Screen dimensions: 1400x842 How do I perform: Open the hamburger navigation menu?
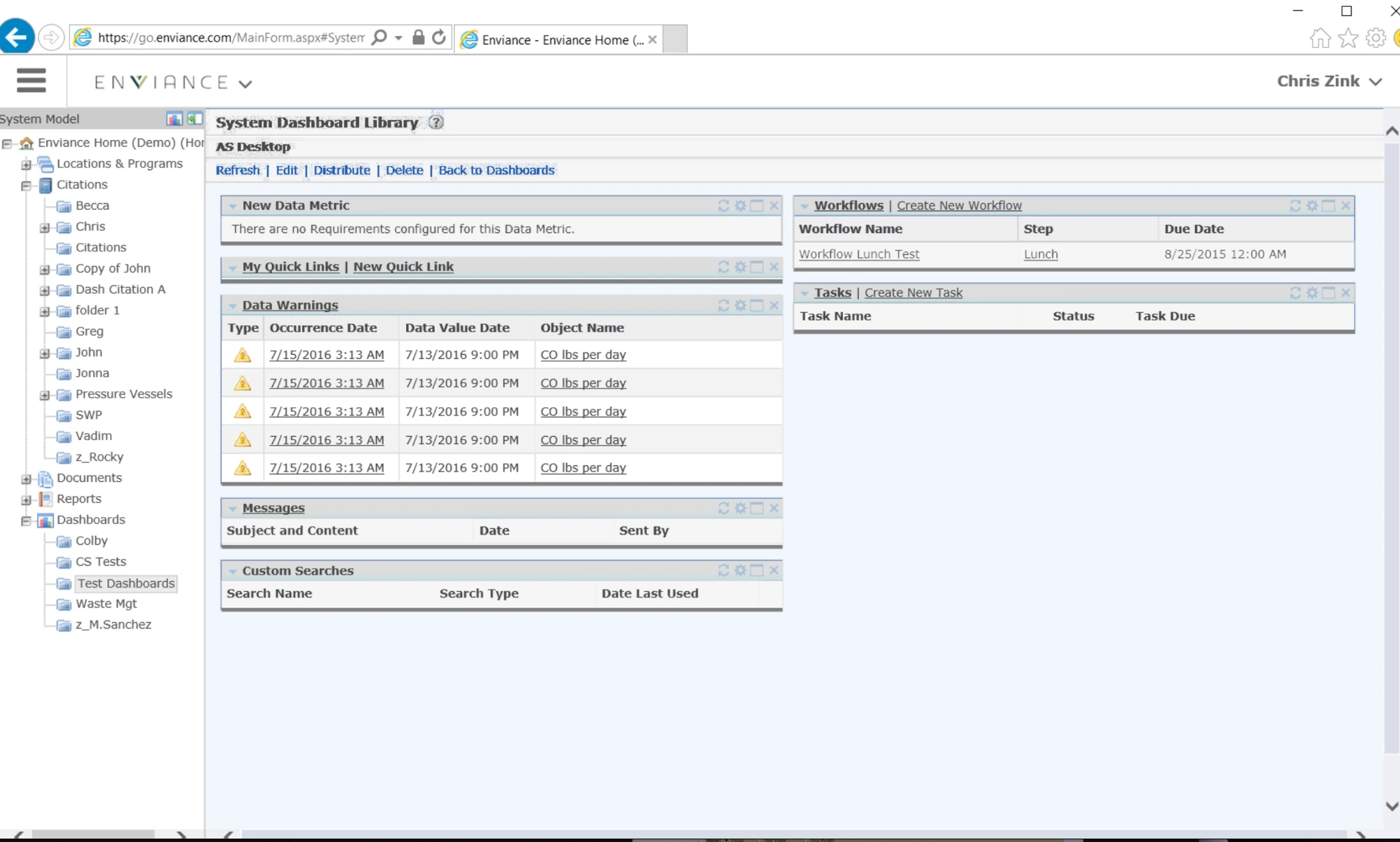click(x=31, y=80)
